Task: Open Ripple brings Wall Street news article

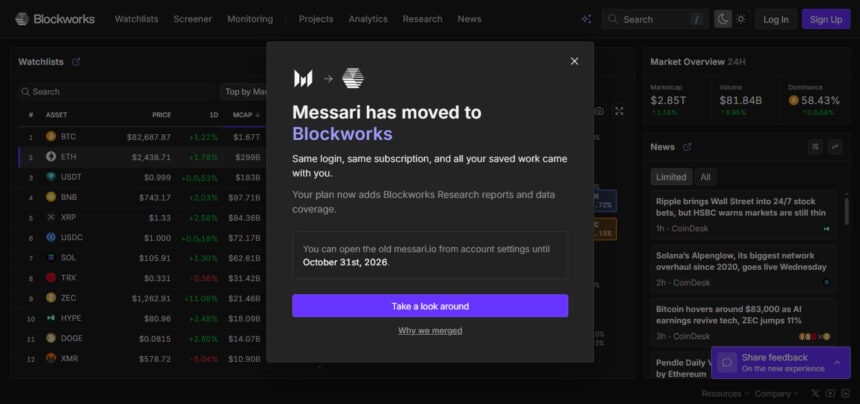Action: pyautogui.click(x=743, y=214)
